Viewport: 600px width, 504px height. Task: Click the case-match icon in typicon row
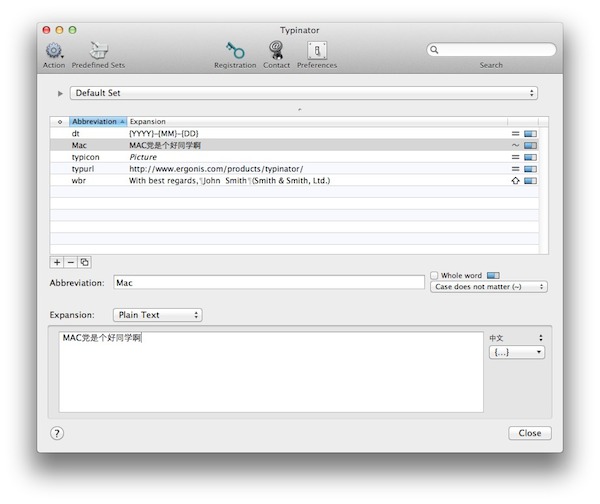(x=515, y=157)
